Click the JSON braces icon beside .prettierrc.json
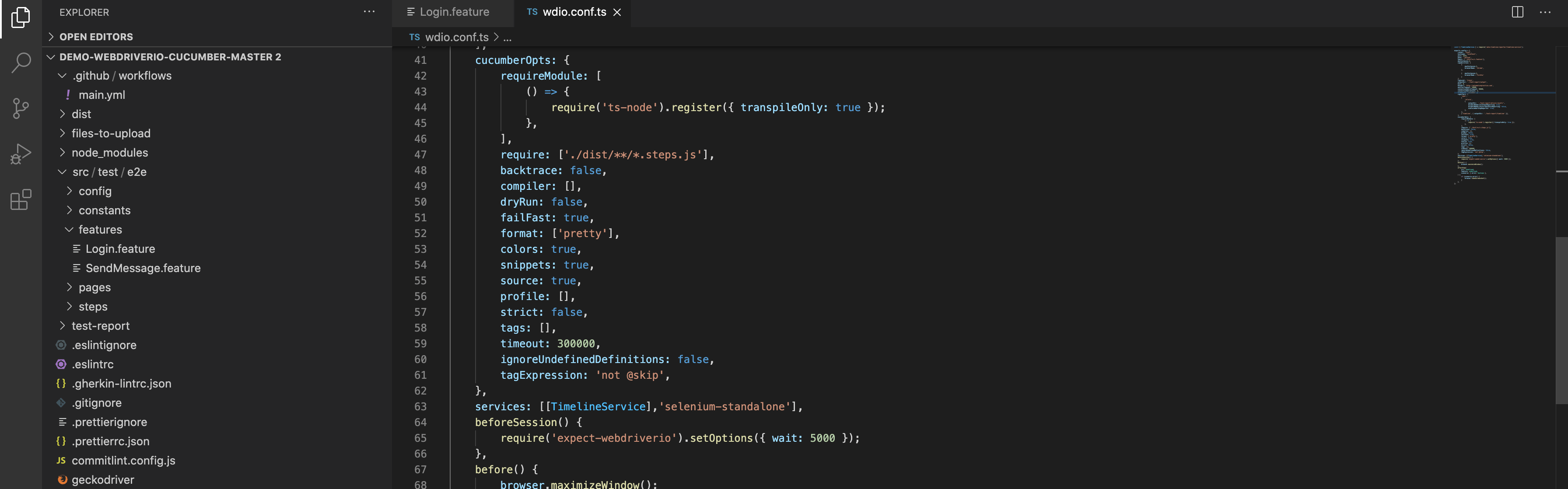Image resolution: width=1568 pixels, height=489 pixels. pos(61,442)
